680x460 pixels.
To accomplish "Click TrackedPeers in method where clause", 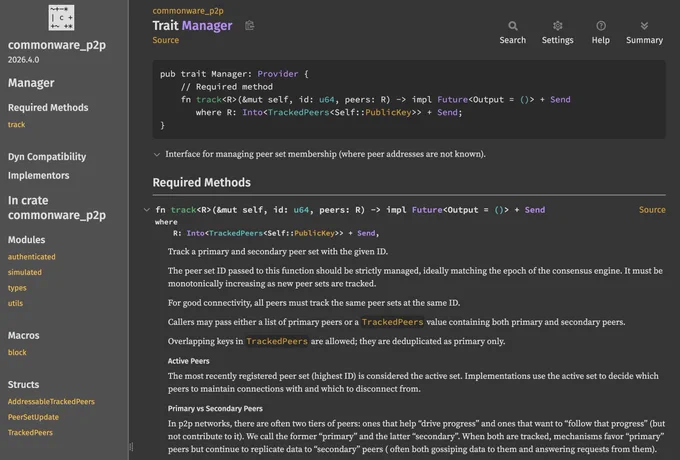I will click(236, 233).
